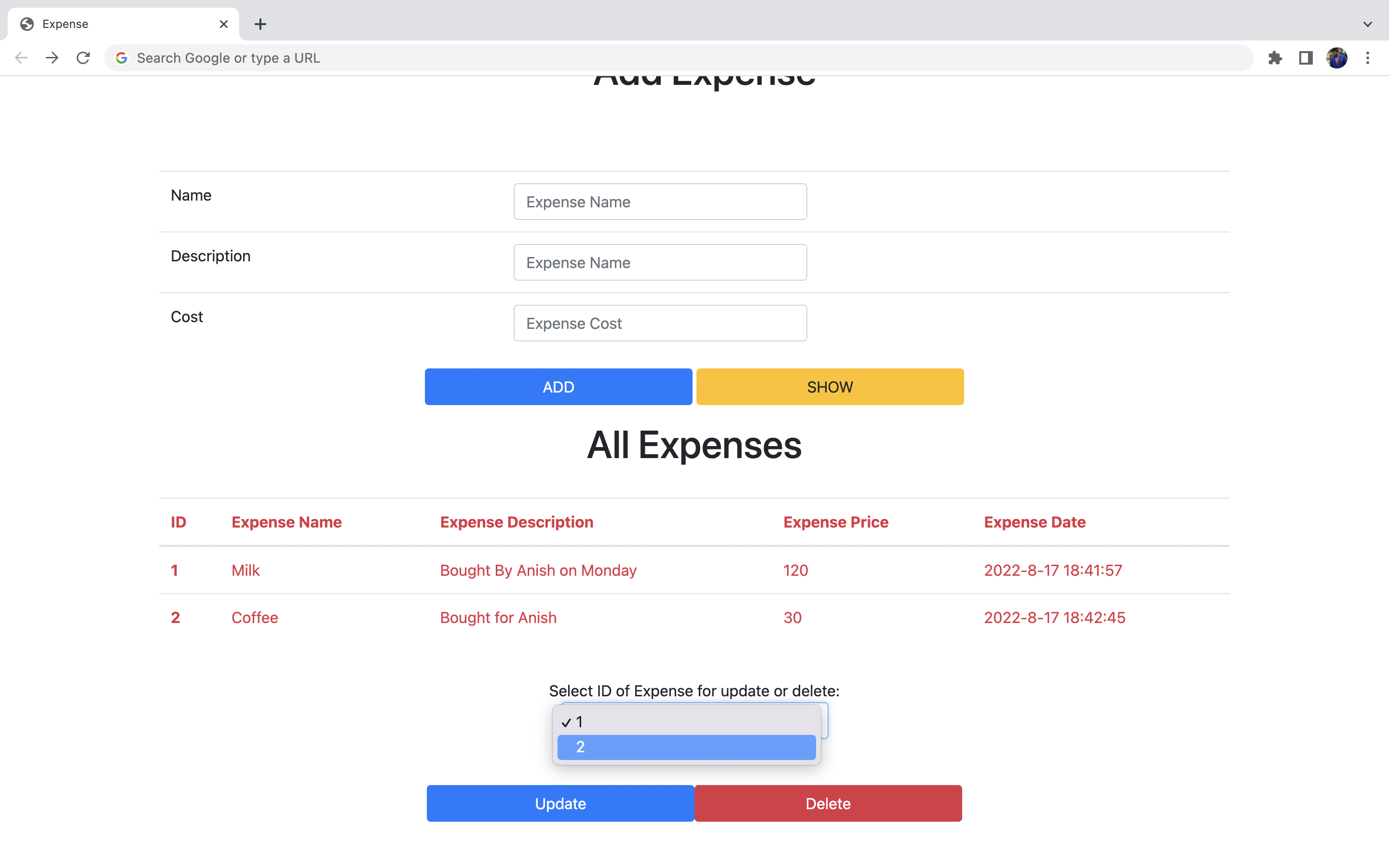Image resolution: width=1389 pixels, height=868 pixels.
Task: Choose the checked option 1 in dropdown
Action: coord(686,721)
